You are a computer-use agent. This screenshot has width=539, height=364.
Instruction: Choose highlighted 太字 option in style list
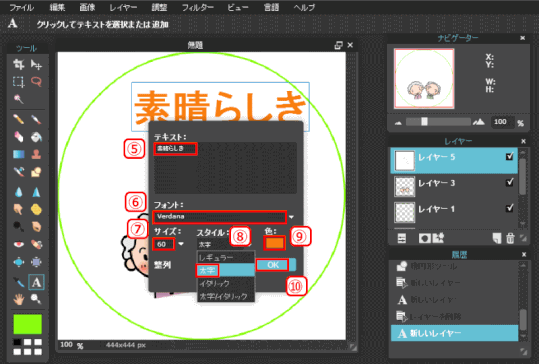pos(226,271)
